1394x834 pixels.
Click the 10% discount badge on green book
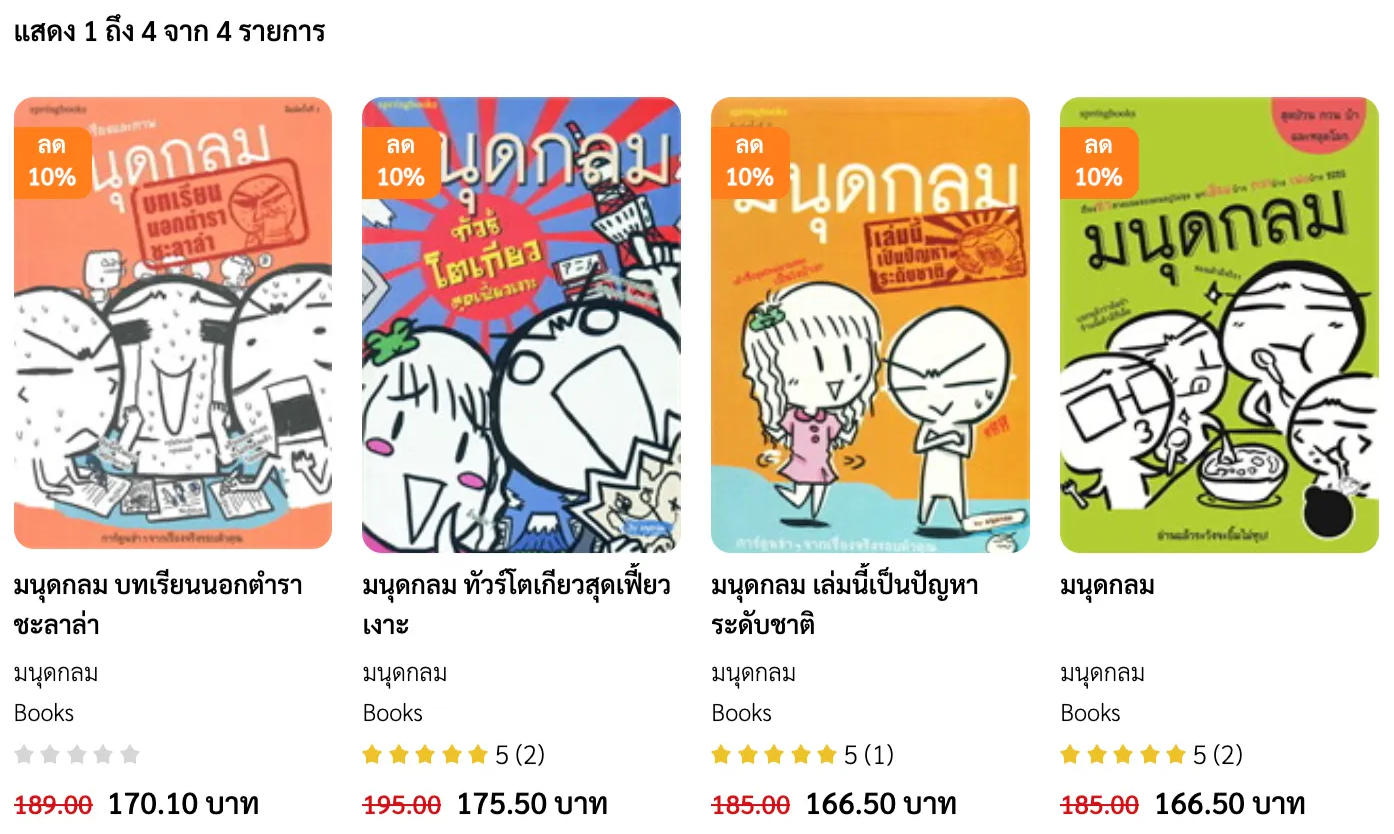click(x=1099, y=163)
